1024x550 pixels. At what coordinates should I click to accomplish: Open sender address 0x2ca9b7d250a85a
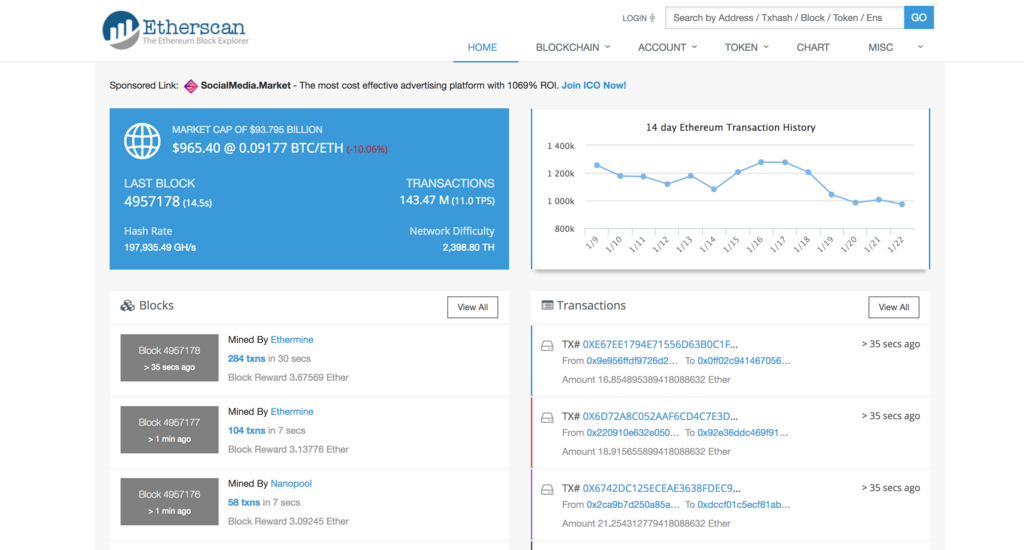[633, 504]
